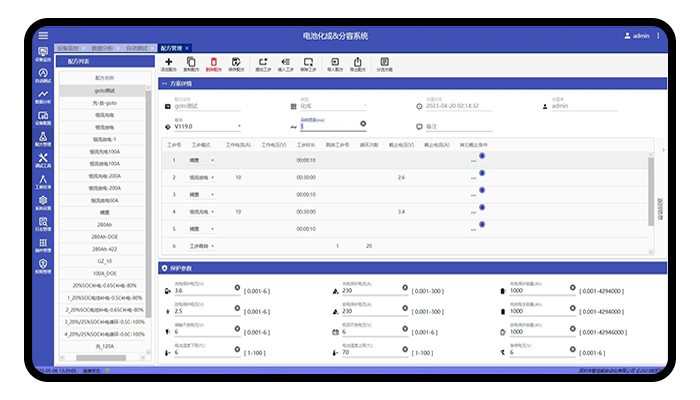Image resolution: width=700 pixels, height=400 pixels.
Task: Switch to the 设备监控 tab
Action: click(70, 47)
